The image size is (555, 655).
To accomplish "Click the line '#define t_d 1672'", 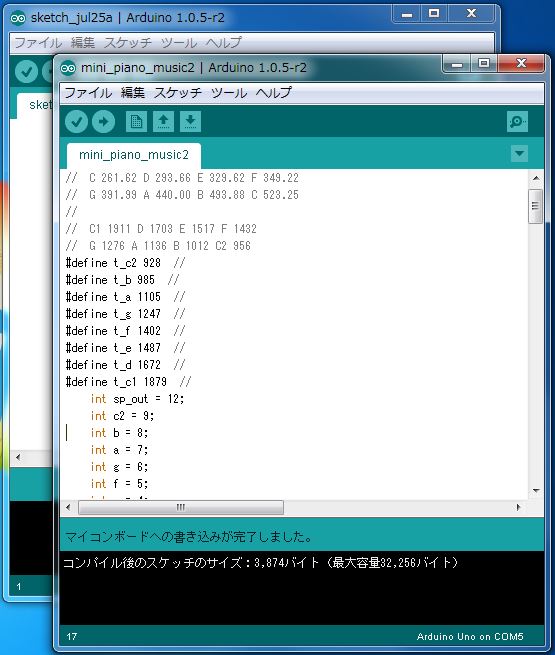I will tap(125, 365).
